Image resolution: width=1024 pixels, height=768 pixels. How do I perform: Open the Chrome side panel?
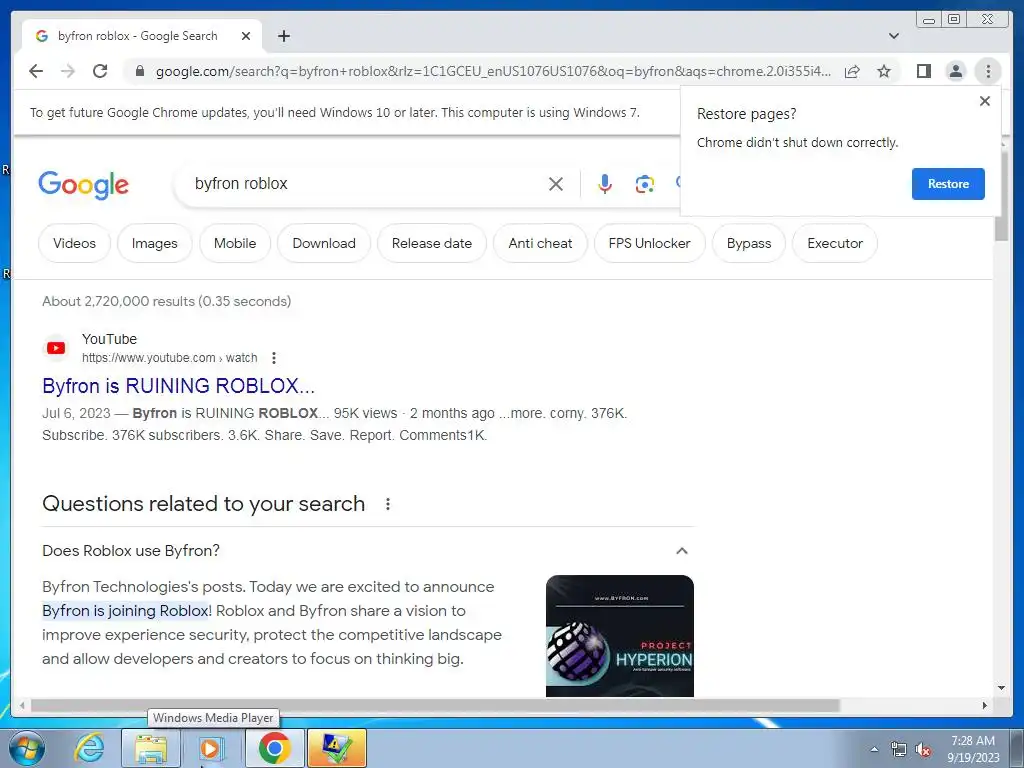(x=923, y=71)
